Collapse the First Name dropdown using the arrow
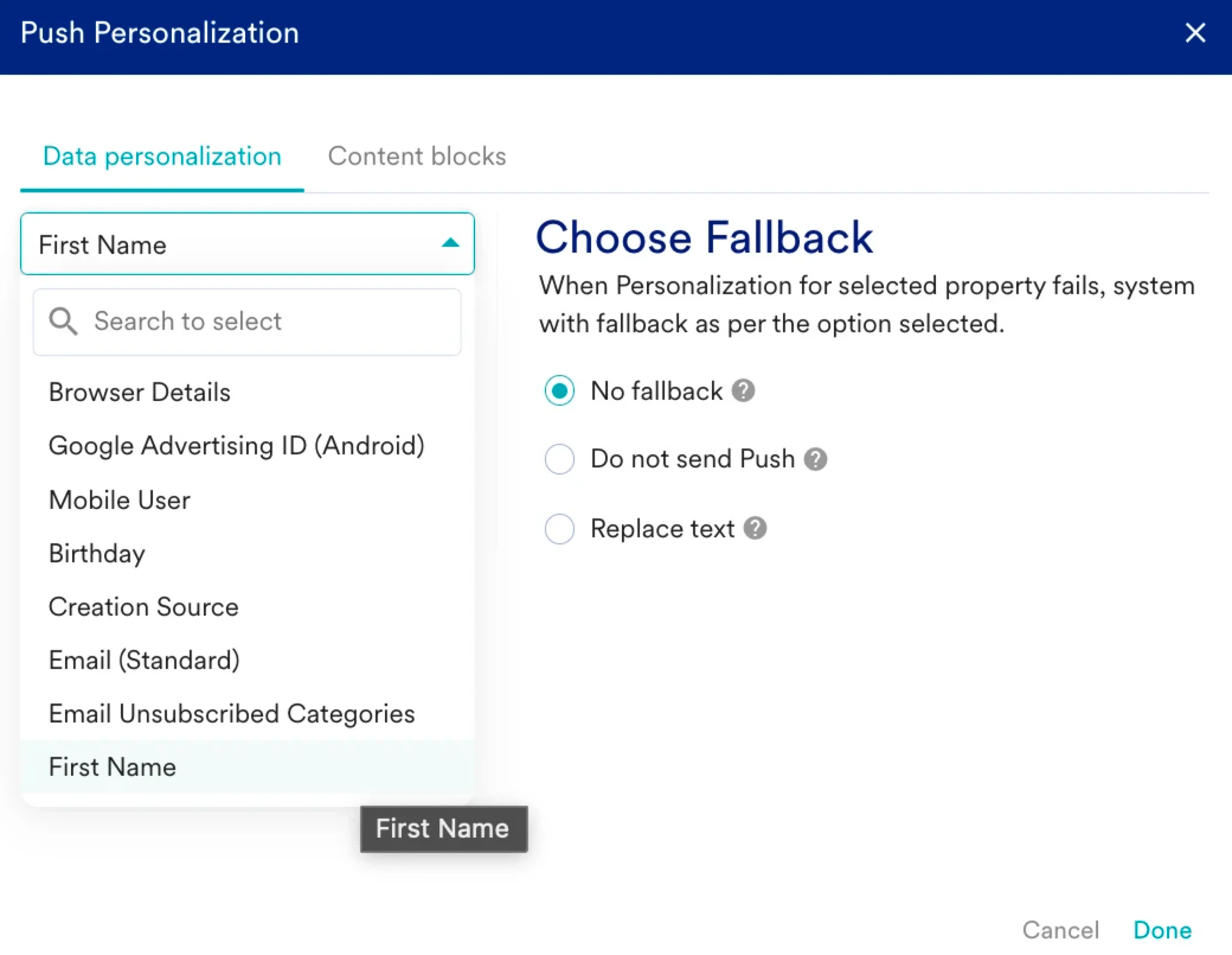This screenshot has height=955, width=1232. tap(450, 243)
